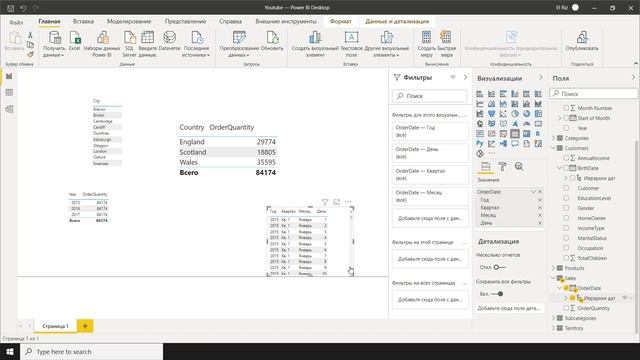Switch to Report view in left sidebar
Viewport: 640px width, 360px height.
[9, 77]
